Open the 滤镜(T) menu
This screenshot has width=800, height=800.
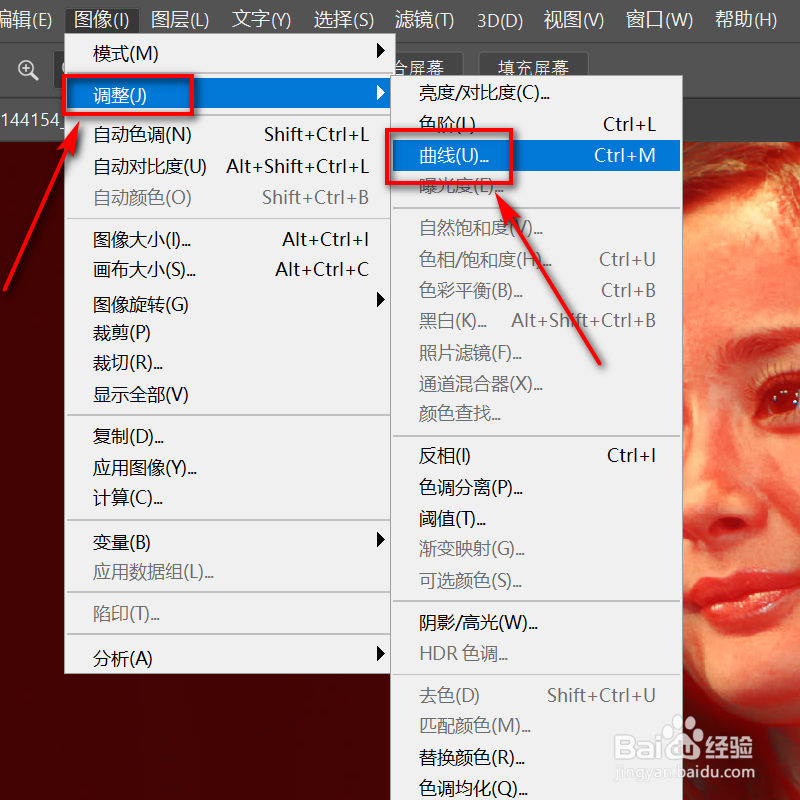[424, 20]
